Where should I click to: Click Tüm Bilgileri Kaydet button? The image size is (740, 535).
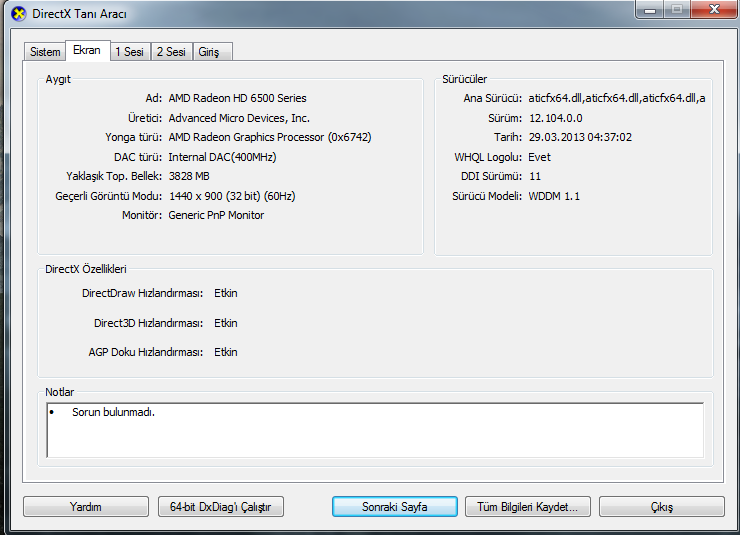coord(528,507)
